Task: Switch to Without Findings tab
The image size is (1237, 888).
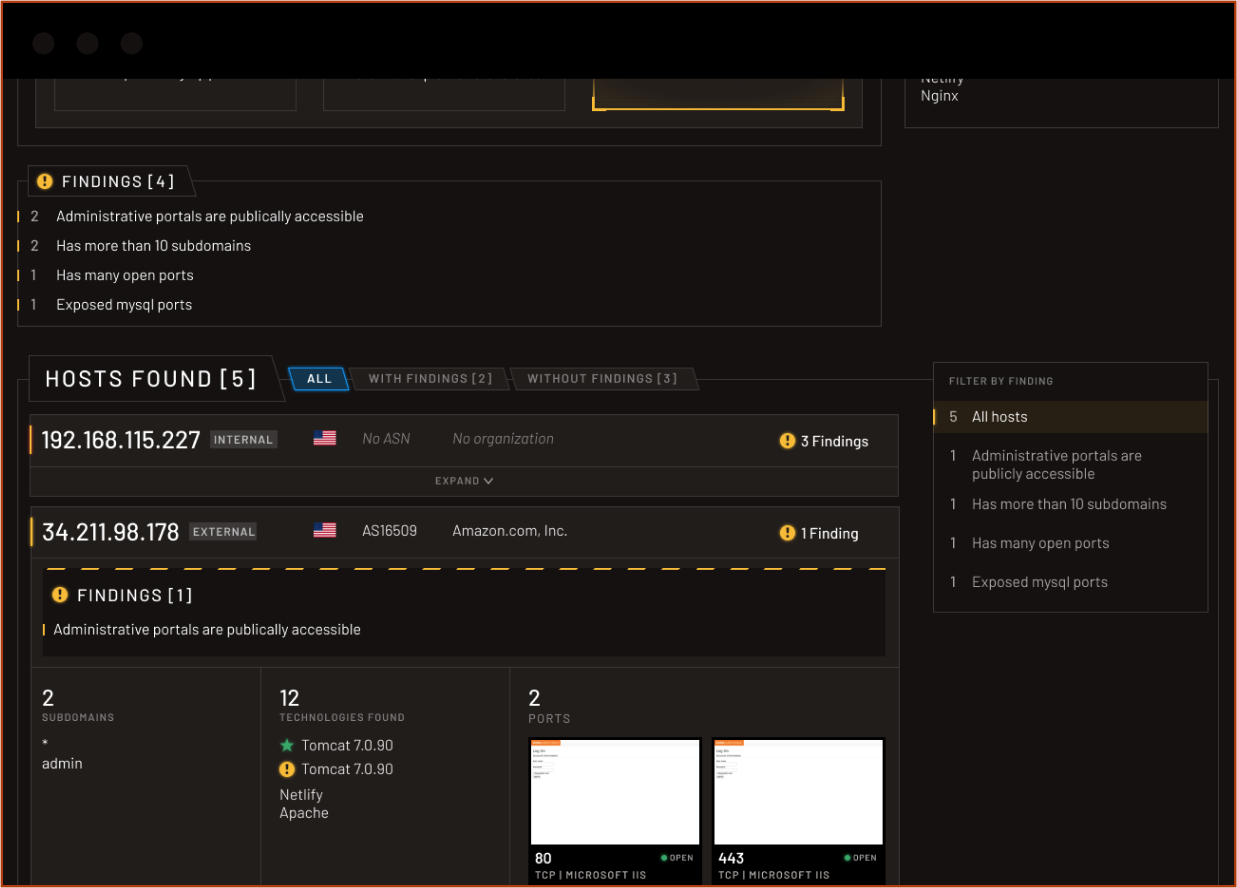Action: pyautogui.click(x=602, y=379)
